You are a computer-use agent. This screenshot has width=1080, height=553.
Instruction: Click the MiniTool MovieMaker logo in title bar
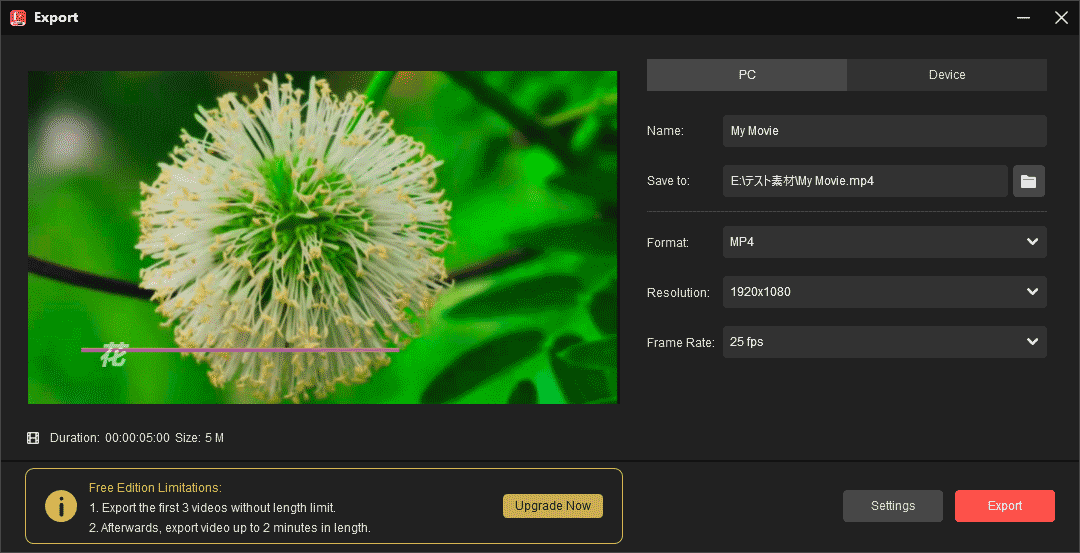click(17, 17)
